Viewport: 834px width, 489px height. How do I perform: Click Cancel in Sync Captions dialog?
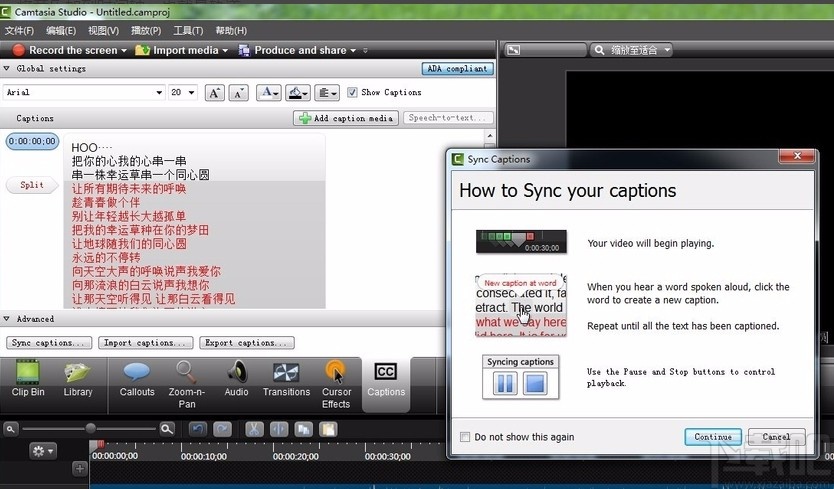[776, 437]
